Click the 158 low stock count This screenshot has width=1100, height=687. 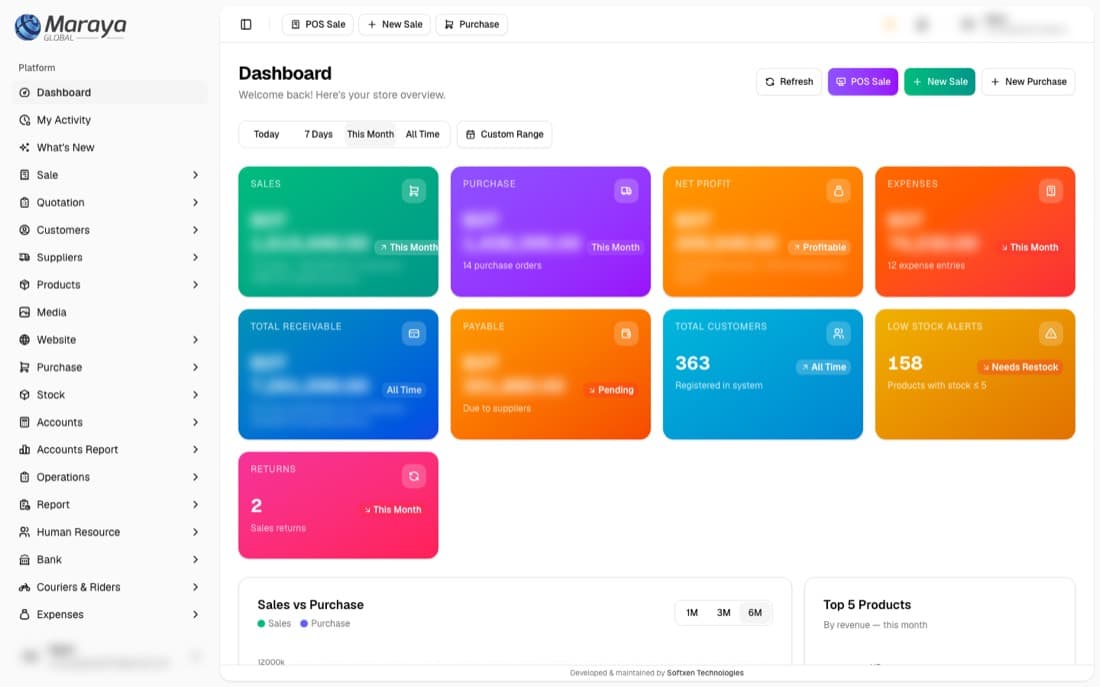click(x=905, y=363)
